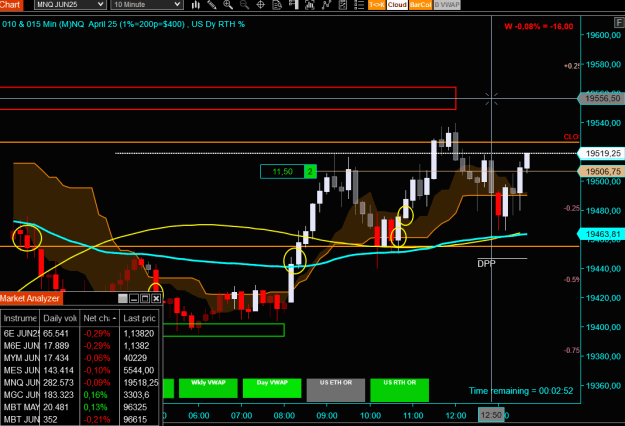Open the 10 Minute interval dropdown

pos(147,4)
